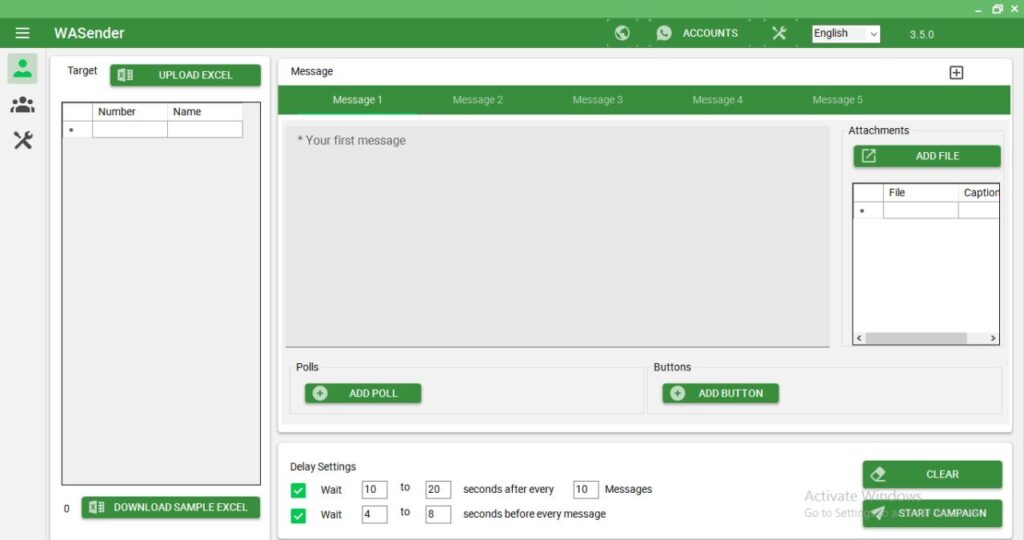Viewport: 1024px width, 540px height.
Task: Click Excel icon on DOWNLOAD SAMPLE EXCEL
Action: point(96,507)
